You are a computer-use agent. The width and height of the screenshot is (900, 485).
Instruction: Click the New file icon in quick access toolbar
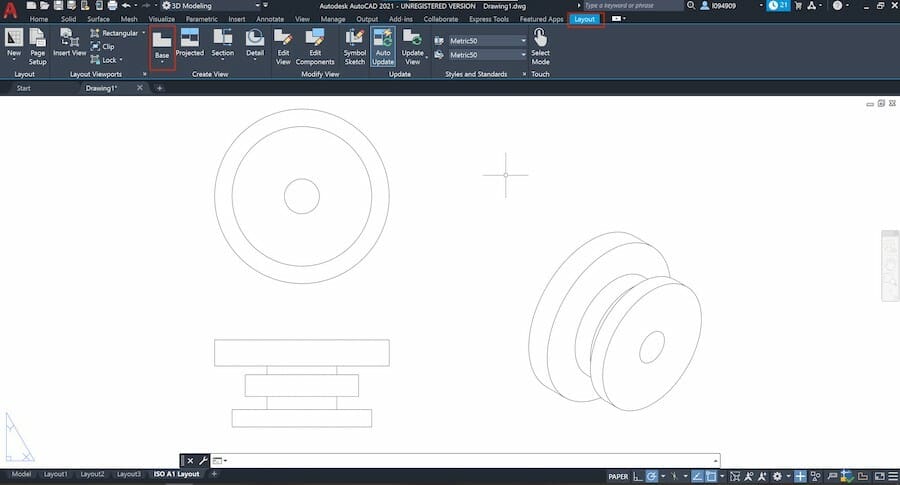pos(31,6)
